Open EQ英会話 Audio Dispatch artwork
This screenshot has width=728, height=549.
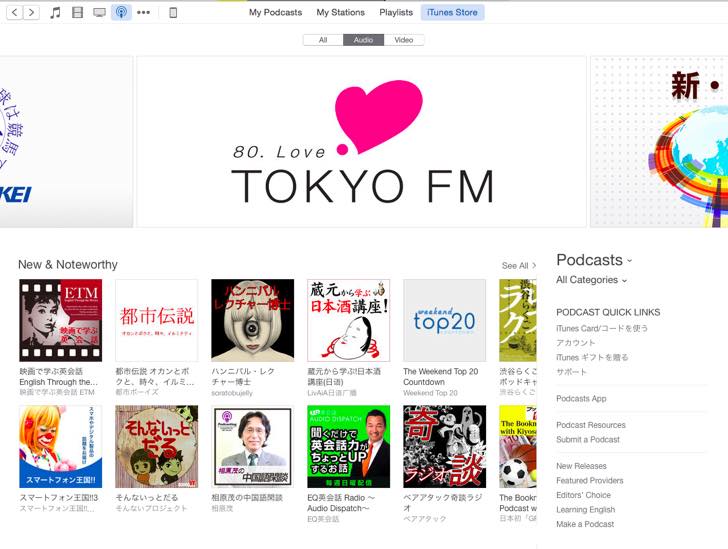coord(349,447)
